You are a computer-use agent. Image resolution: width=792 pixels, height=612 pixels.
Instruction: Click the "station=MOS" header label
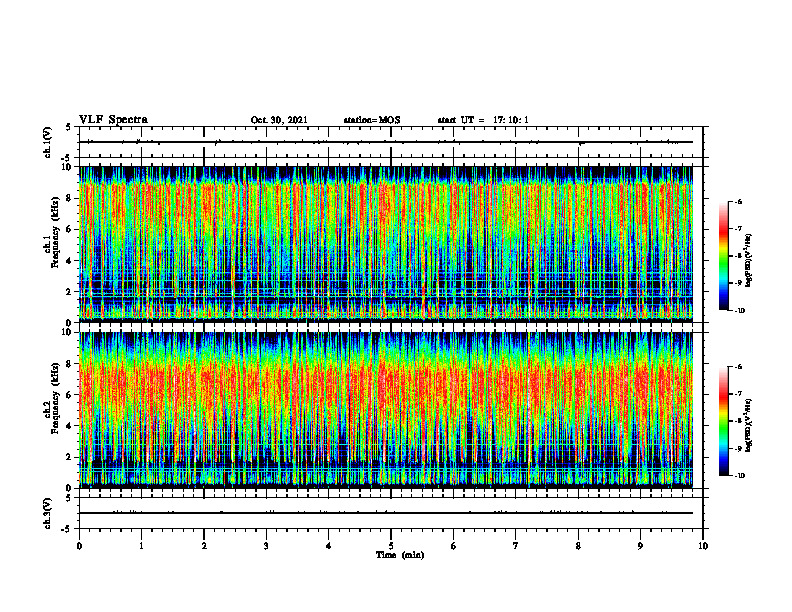click(372, 120)
